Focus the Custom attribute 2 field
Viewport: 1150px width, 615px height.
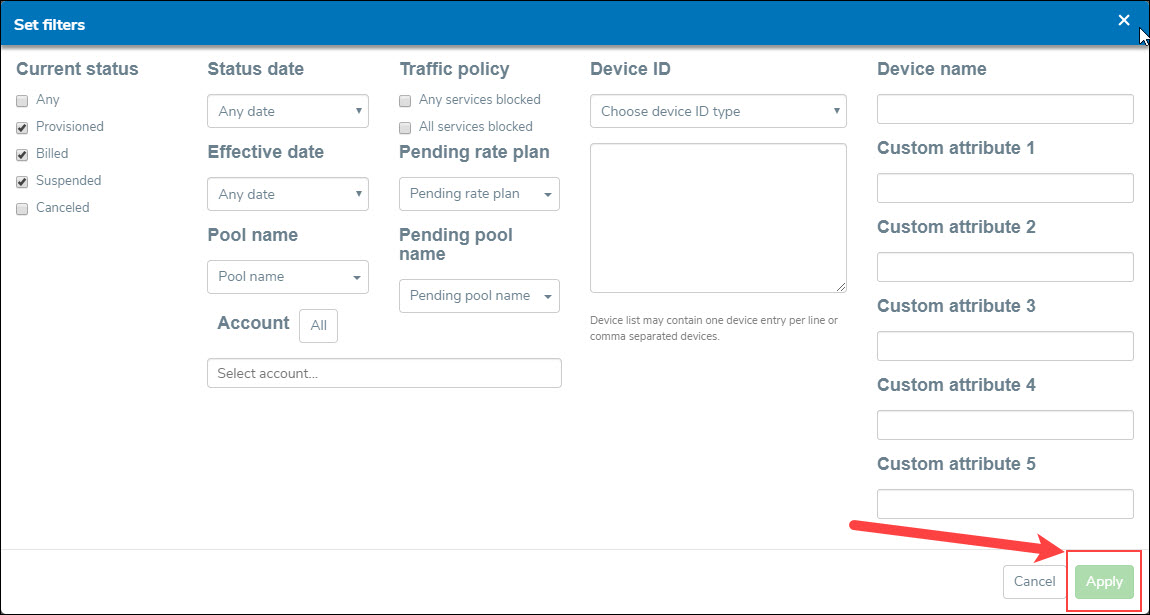(x=1006, y=268)
